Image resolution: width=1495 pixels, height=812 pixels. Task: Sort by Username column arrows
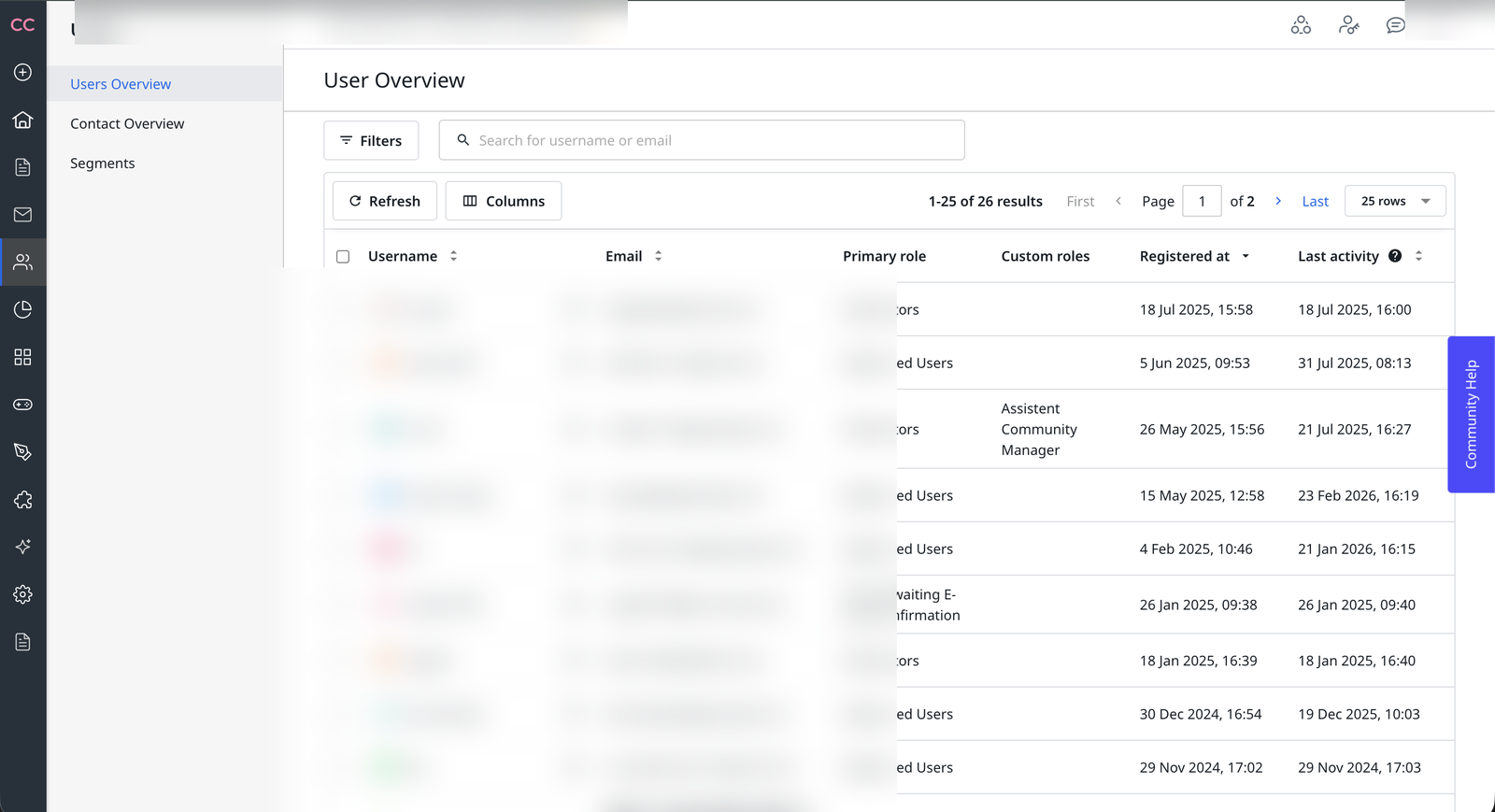coord(453,256)
